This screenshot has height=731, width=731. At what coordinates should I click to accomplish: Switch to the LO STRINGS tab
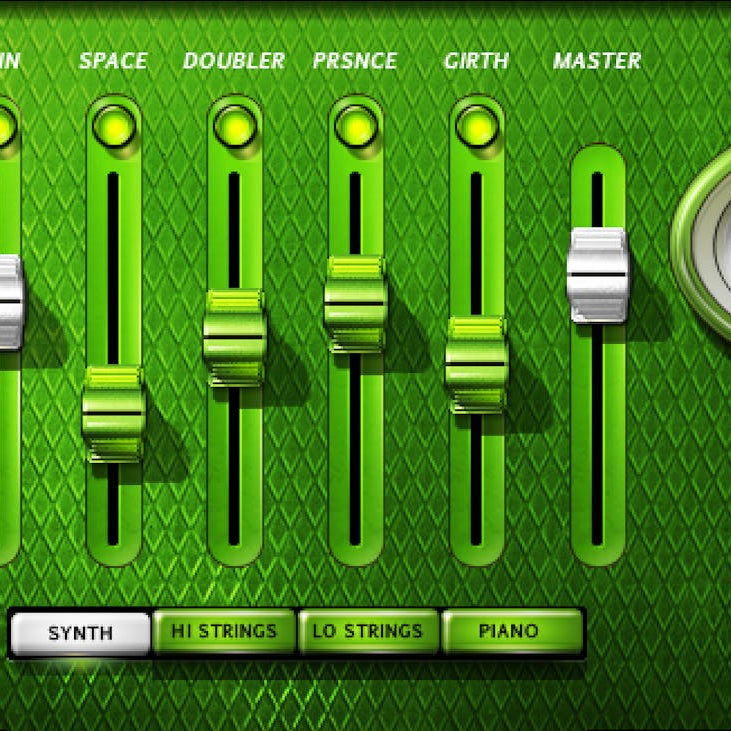368,631
